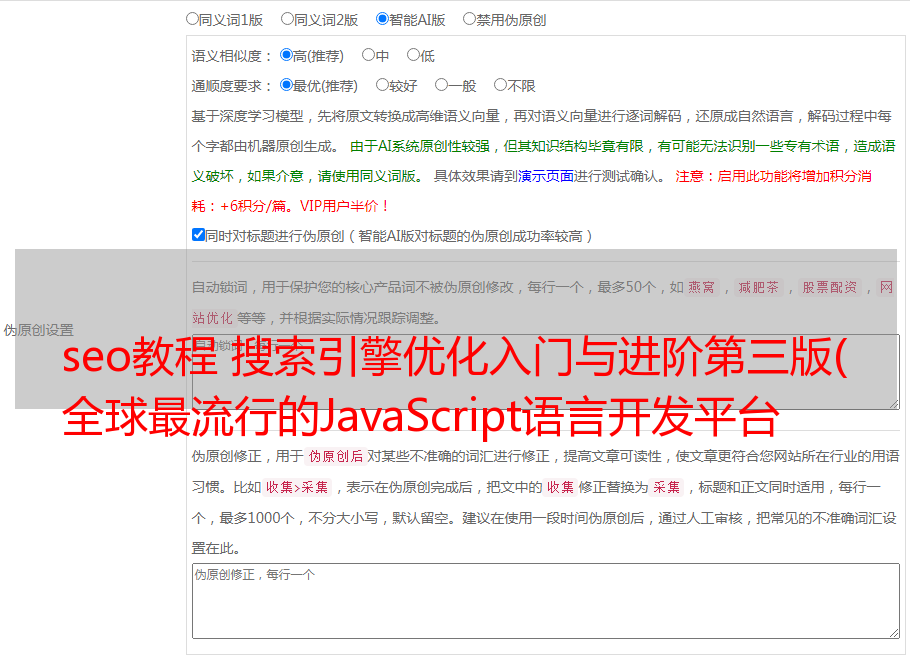Grab the 自动锁词 textarea resize handle
Viewport: 911px width, 658px height.
coord(894,404)
